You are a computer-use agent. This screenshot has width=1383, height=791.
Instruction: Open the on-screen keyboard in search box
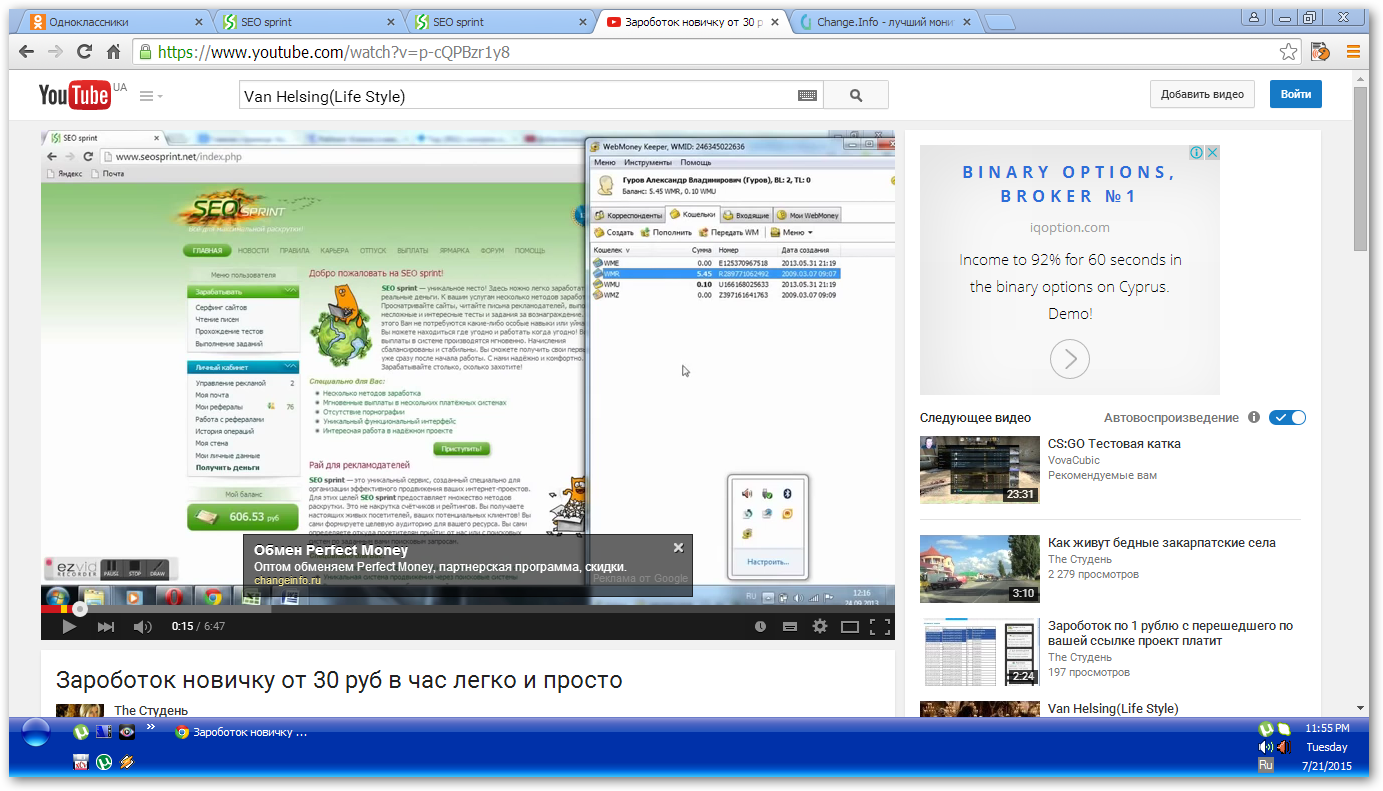click(808, 96)
